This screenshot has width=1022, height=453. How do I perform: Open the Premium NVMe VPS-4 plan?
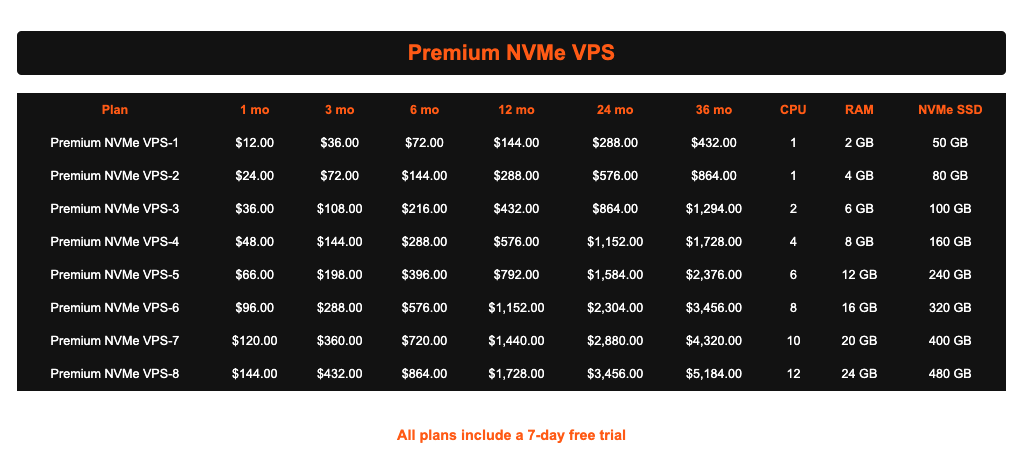click(x=115, y=242)
